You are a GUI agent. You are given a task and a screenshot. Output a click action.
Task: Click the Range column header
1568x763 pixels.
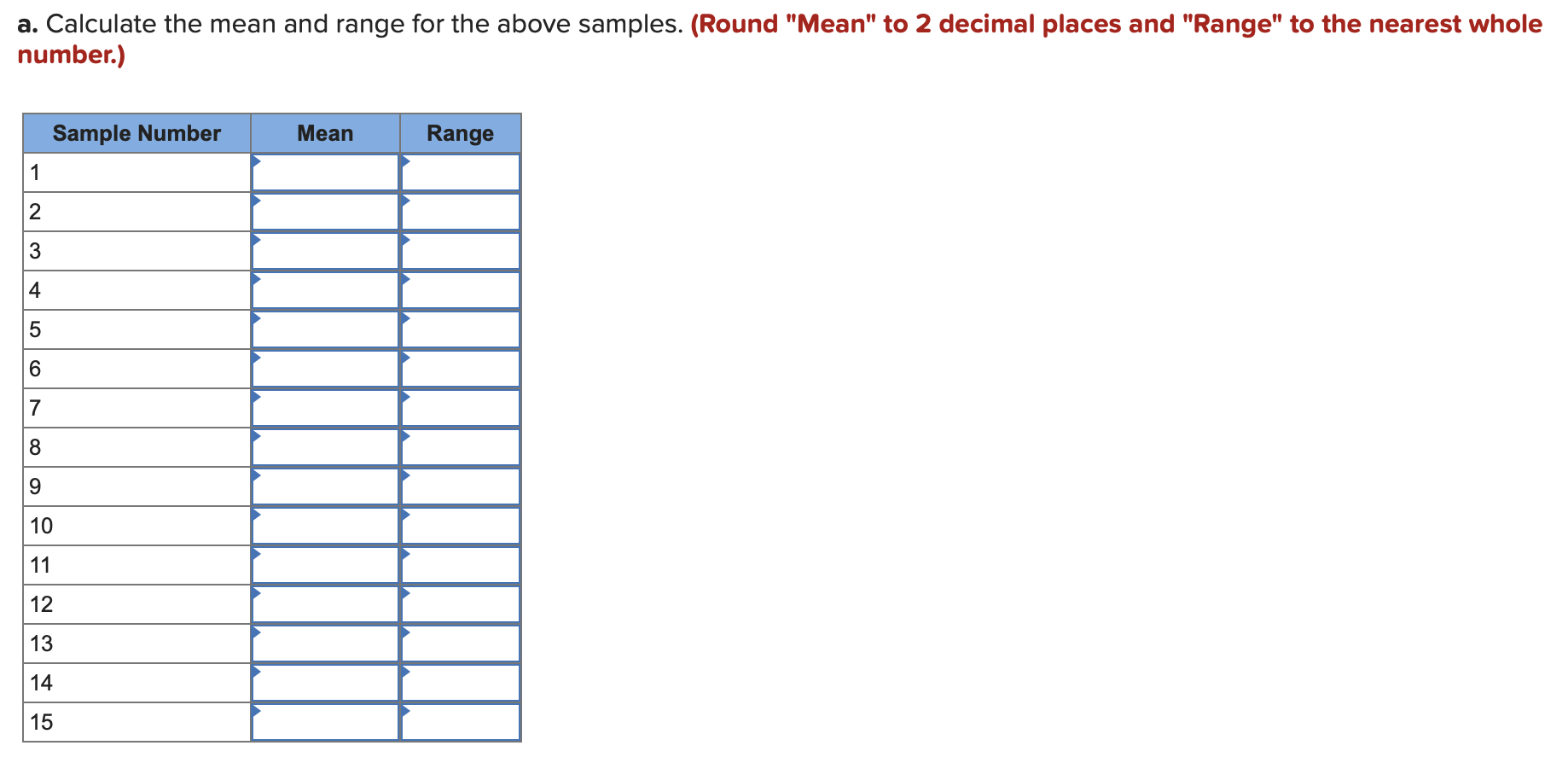[461, 133]
